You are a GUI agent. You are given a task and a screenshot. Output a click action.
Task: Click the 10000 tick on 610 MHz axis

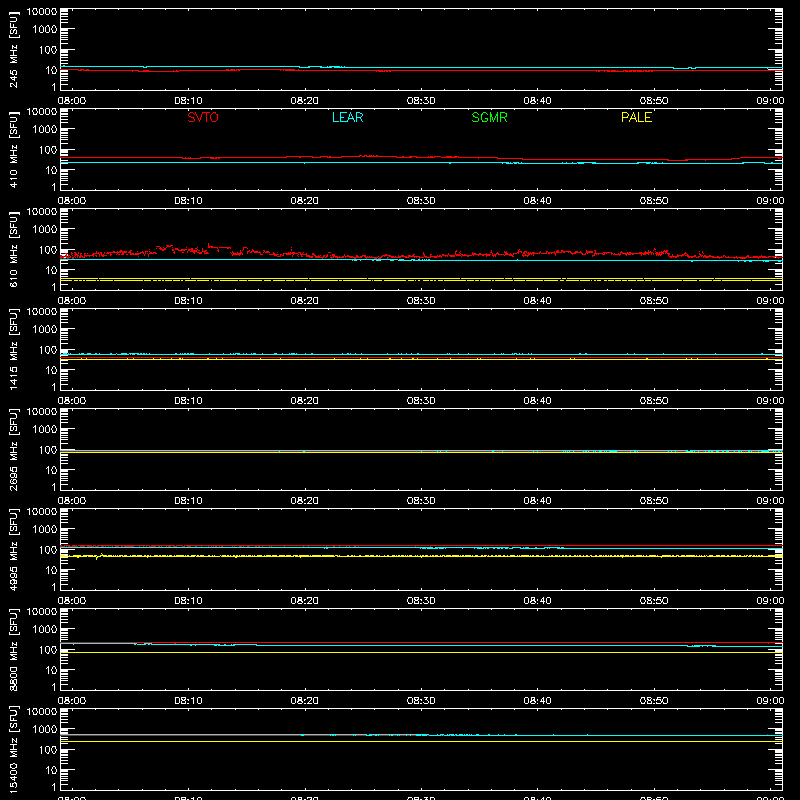(x=42, y=211)
